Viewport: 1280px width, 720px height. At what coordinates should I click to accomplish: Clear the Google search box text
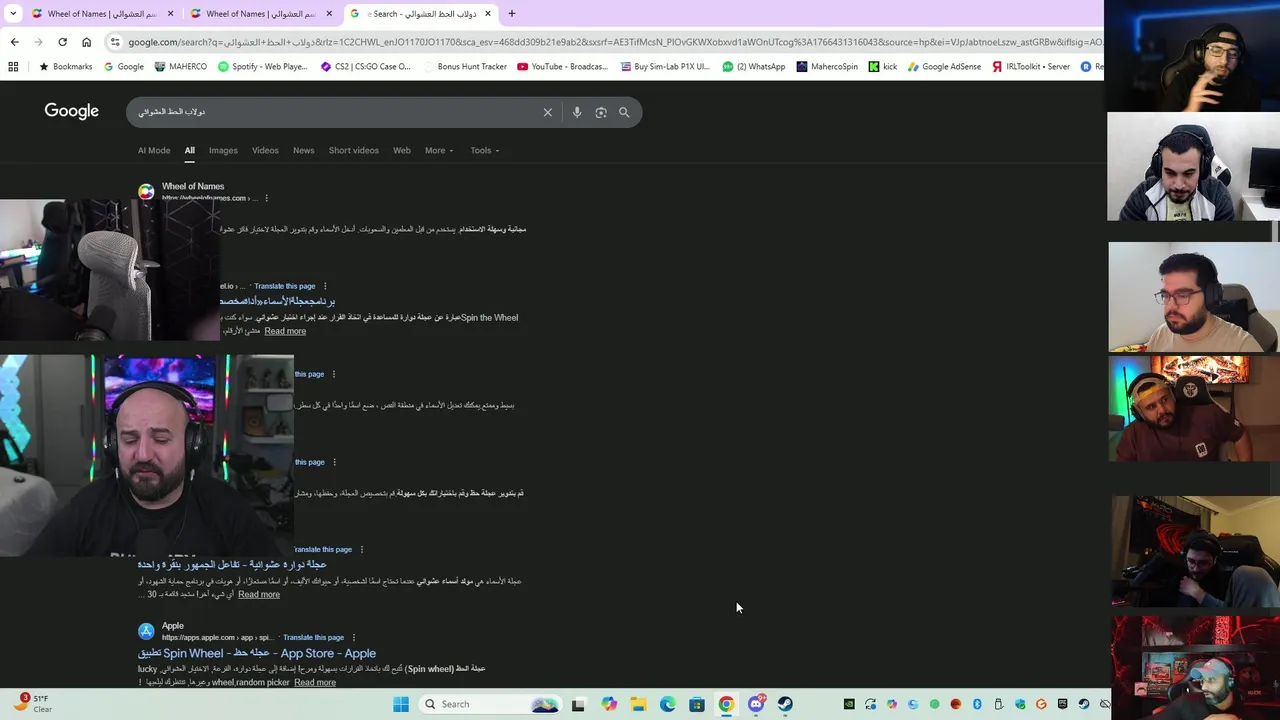pos(547,112)
